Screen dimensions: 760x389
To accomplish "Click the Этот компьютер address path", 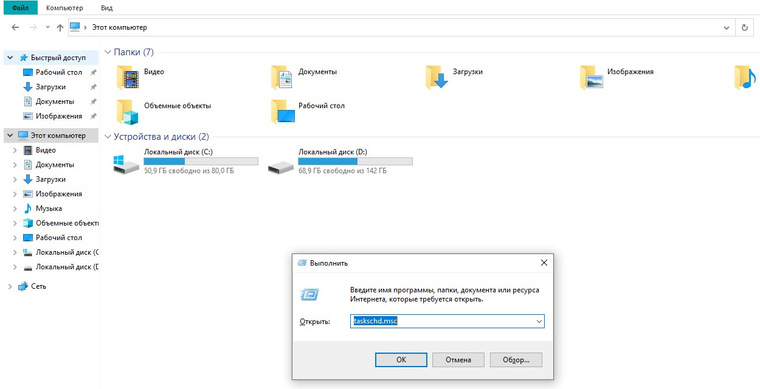I will click(x=119, y=28).
